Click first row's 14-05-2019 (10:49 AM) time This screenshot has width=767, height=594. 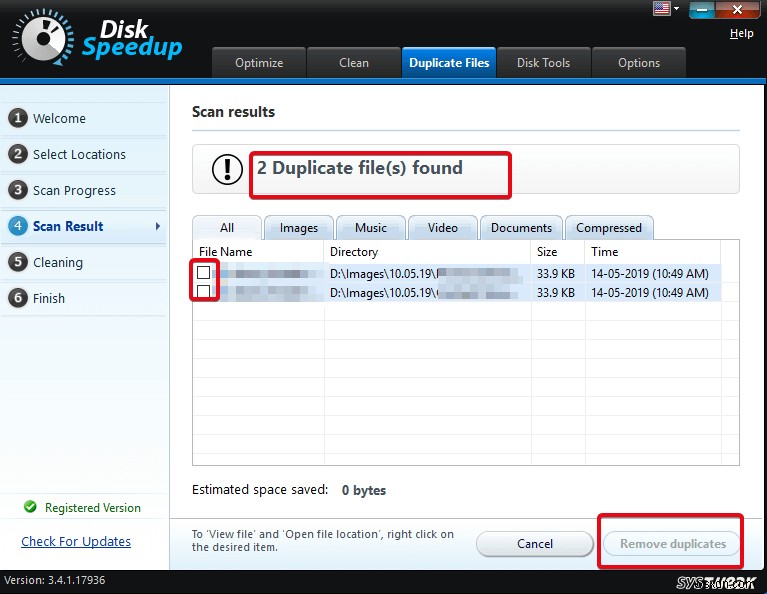coord(650,274)
